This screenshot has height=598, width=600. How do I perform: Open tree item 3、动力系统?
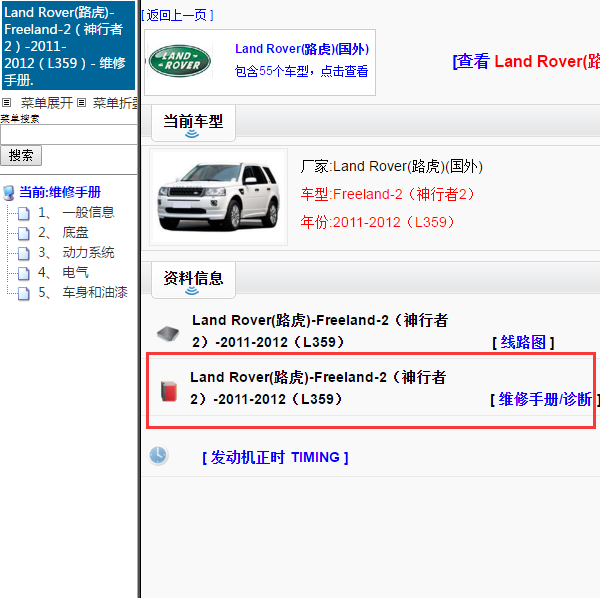(x=76, y=253)
